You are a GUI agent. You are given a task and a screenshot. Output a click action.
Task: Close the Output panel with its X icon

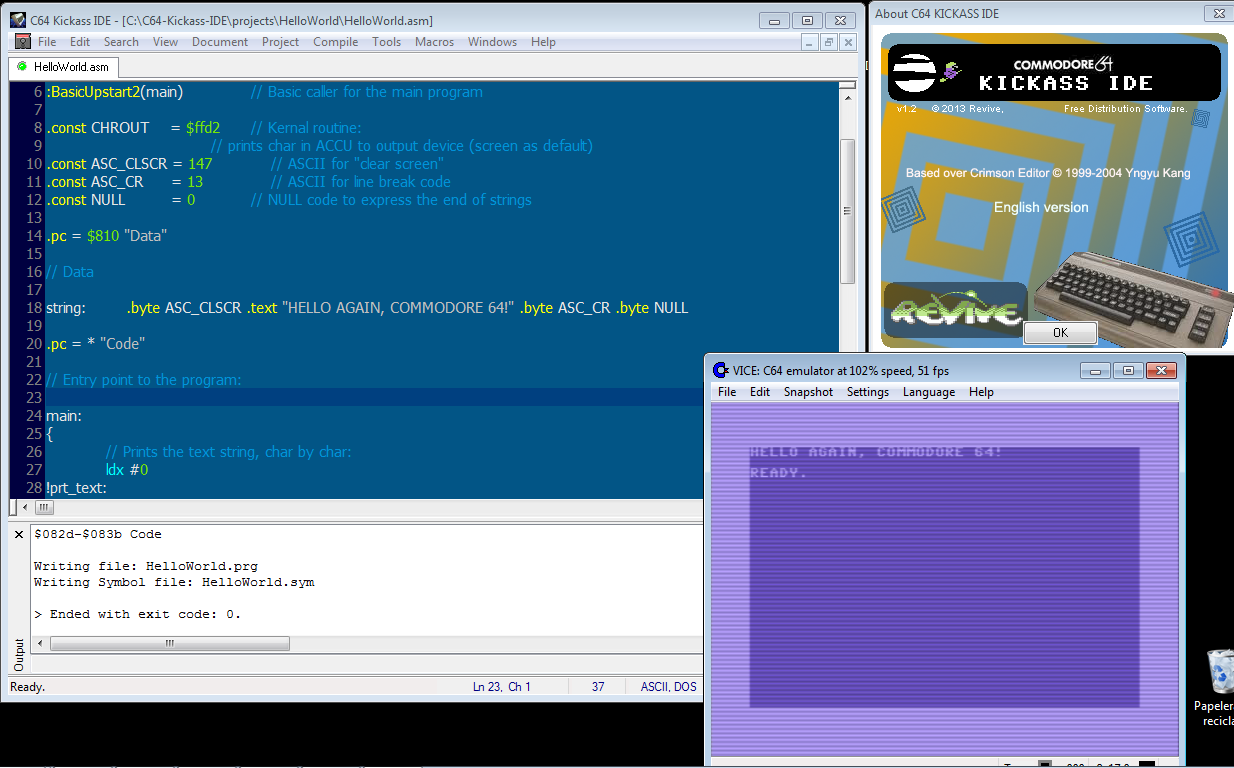tap(18, 535)
